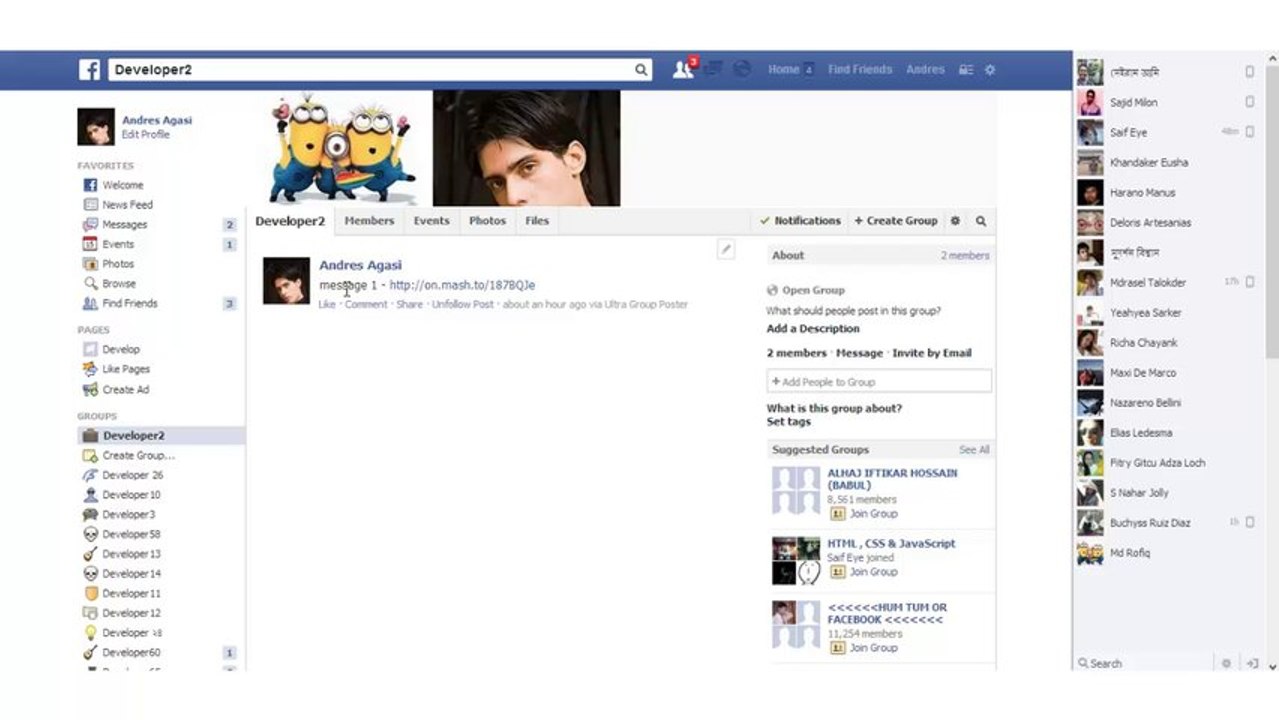
Task: Switch to Events tab
Action: (431, 221)
